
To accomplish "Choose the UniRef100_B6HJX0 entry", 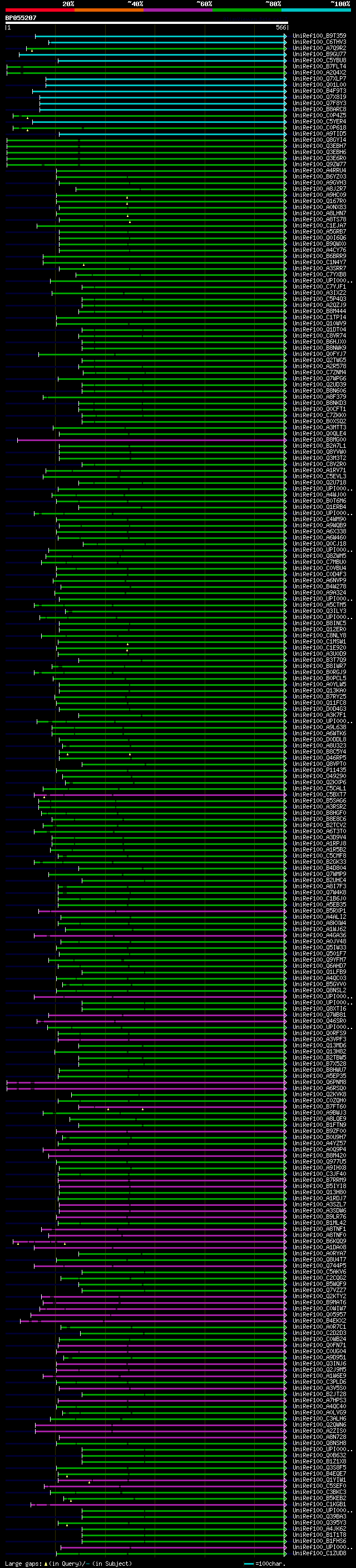I will (x=319, y=342).
